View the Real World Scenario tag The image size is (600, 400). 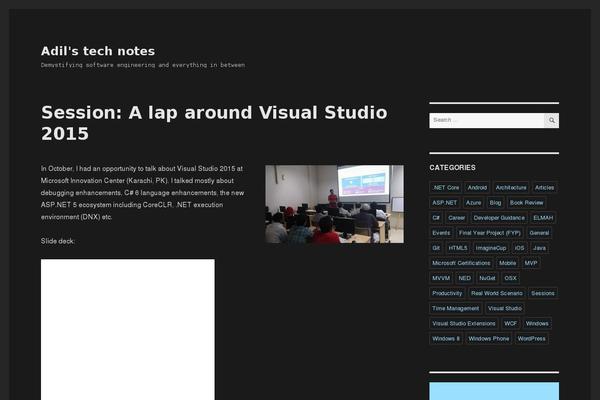tap(497, 293)
